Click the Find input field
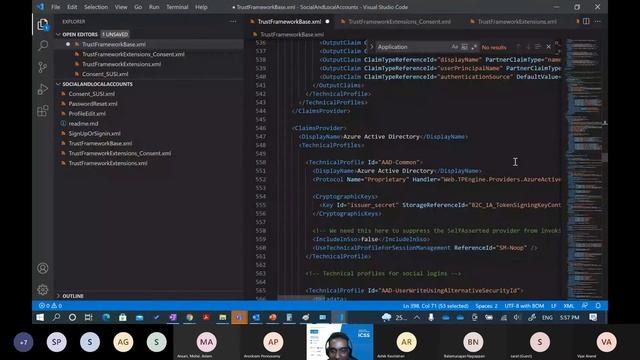The image size is (640, 360). click(x=412, y=47)
